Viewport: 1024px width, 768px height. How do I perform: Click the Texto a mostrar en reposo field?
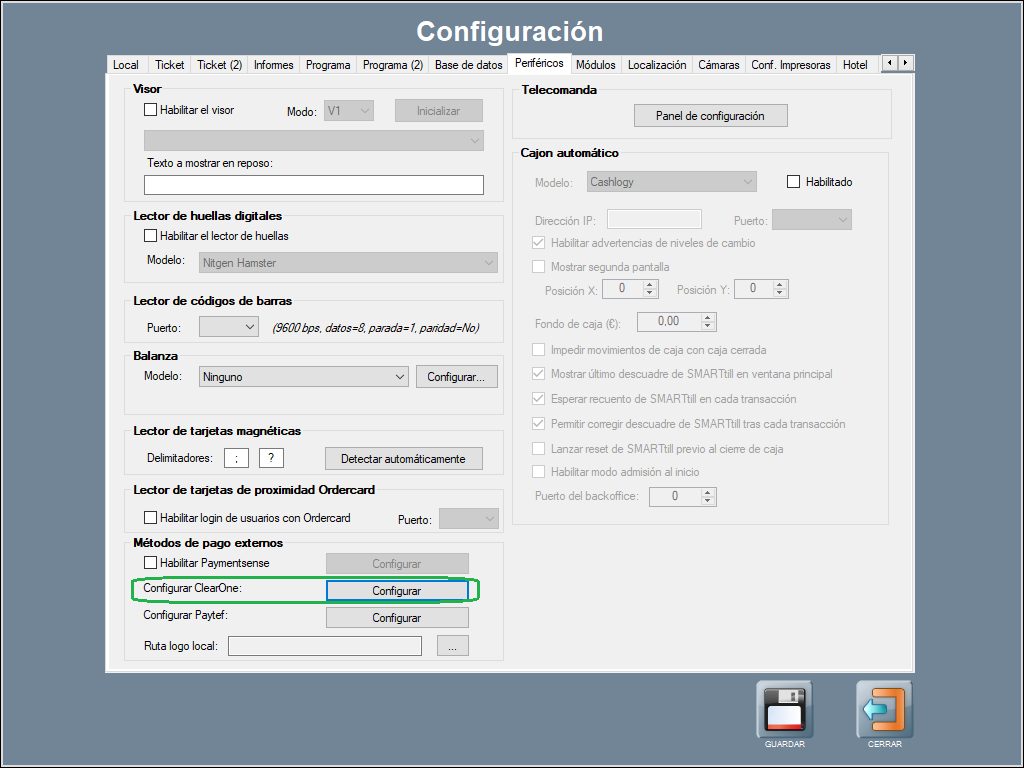(x=313, y=185)
